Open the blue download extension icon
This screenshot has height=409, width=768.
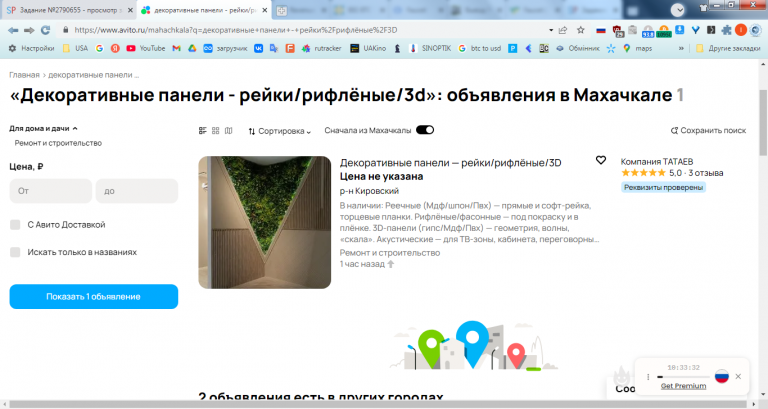[x=680, y=30]
